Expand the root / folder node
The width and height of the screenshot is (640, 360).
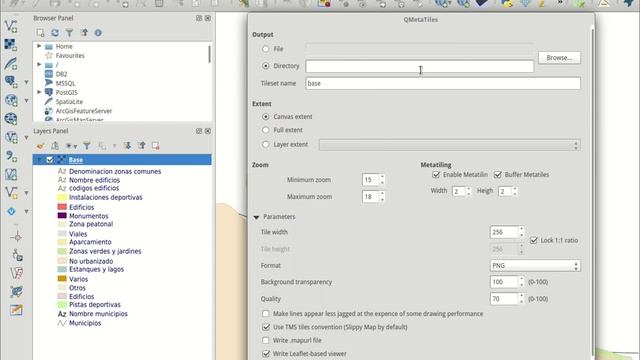pos(39,64)
